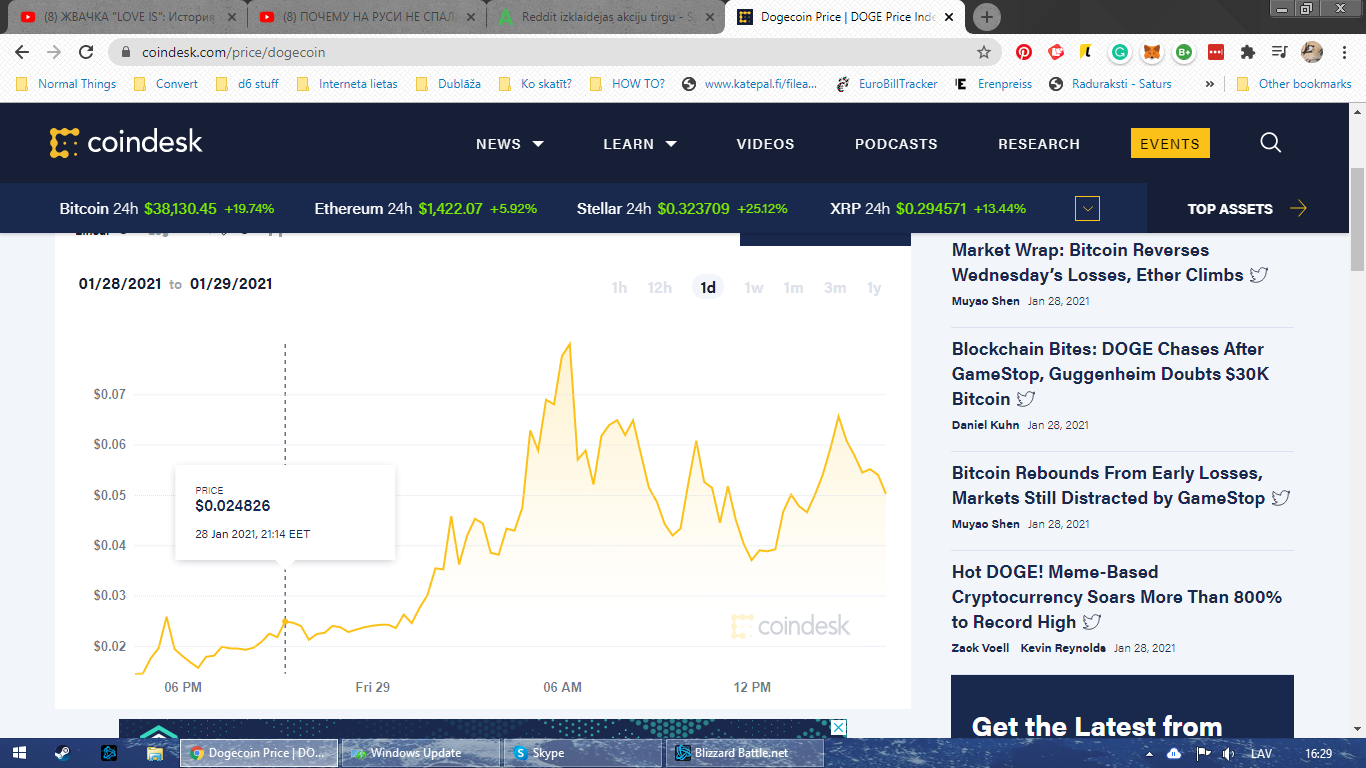This screenshot has height=768, width=1366.
Task: Set the chart range to 1y
Action: click(873, 288)
